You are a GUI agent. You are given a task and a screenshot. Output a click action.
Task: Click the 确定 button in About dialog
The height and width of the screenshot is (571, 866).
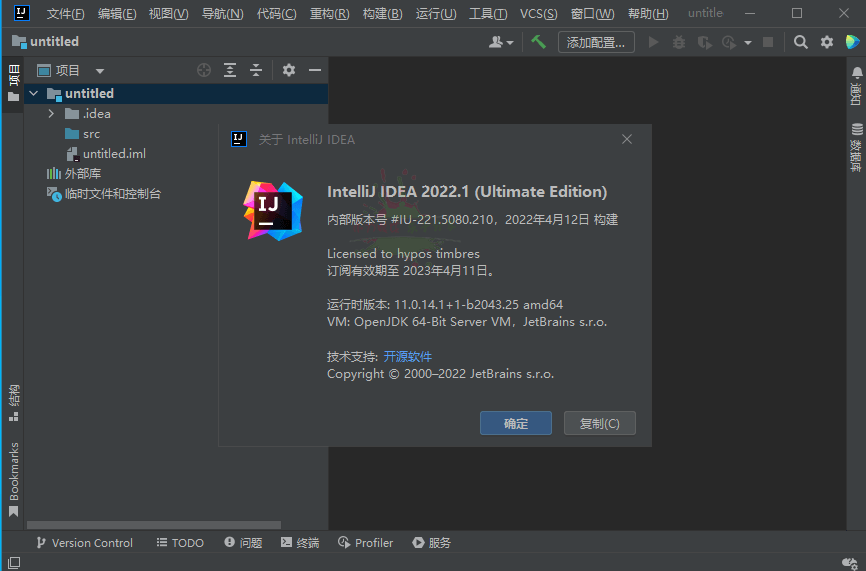tap(515, 423)
